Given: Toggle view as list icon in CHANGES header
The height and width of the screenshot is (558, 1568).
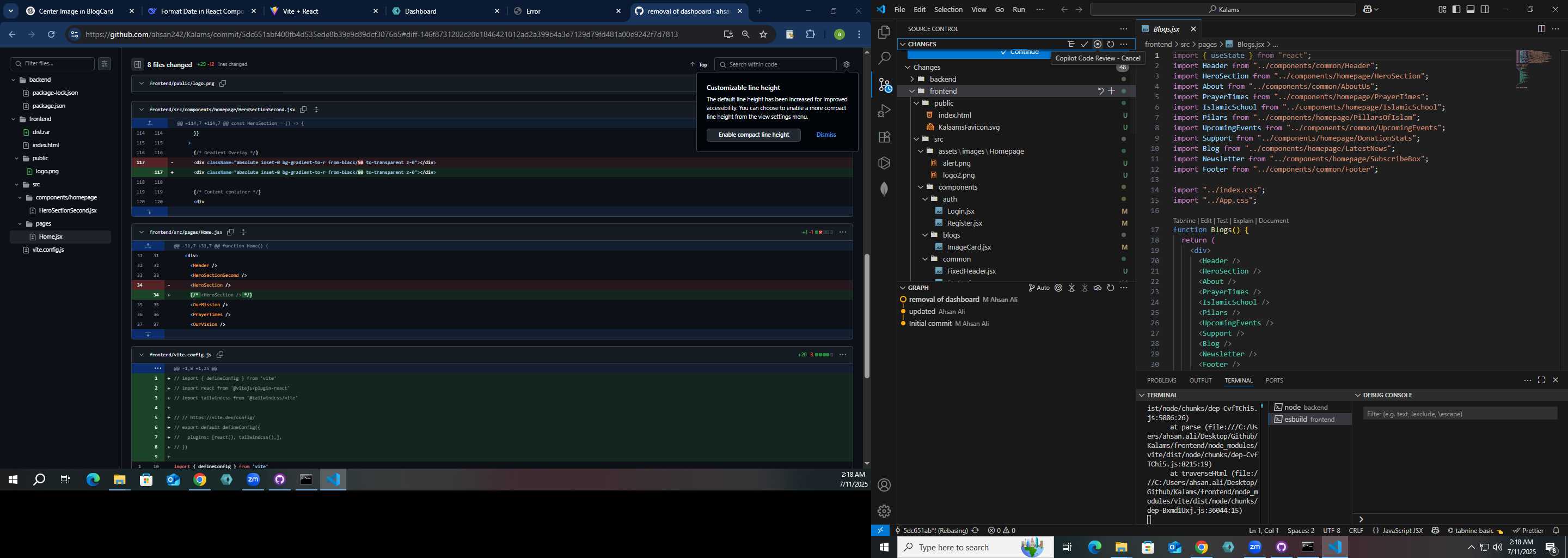Looking at the screenshot, I should pos(1071,44).
